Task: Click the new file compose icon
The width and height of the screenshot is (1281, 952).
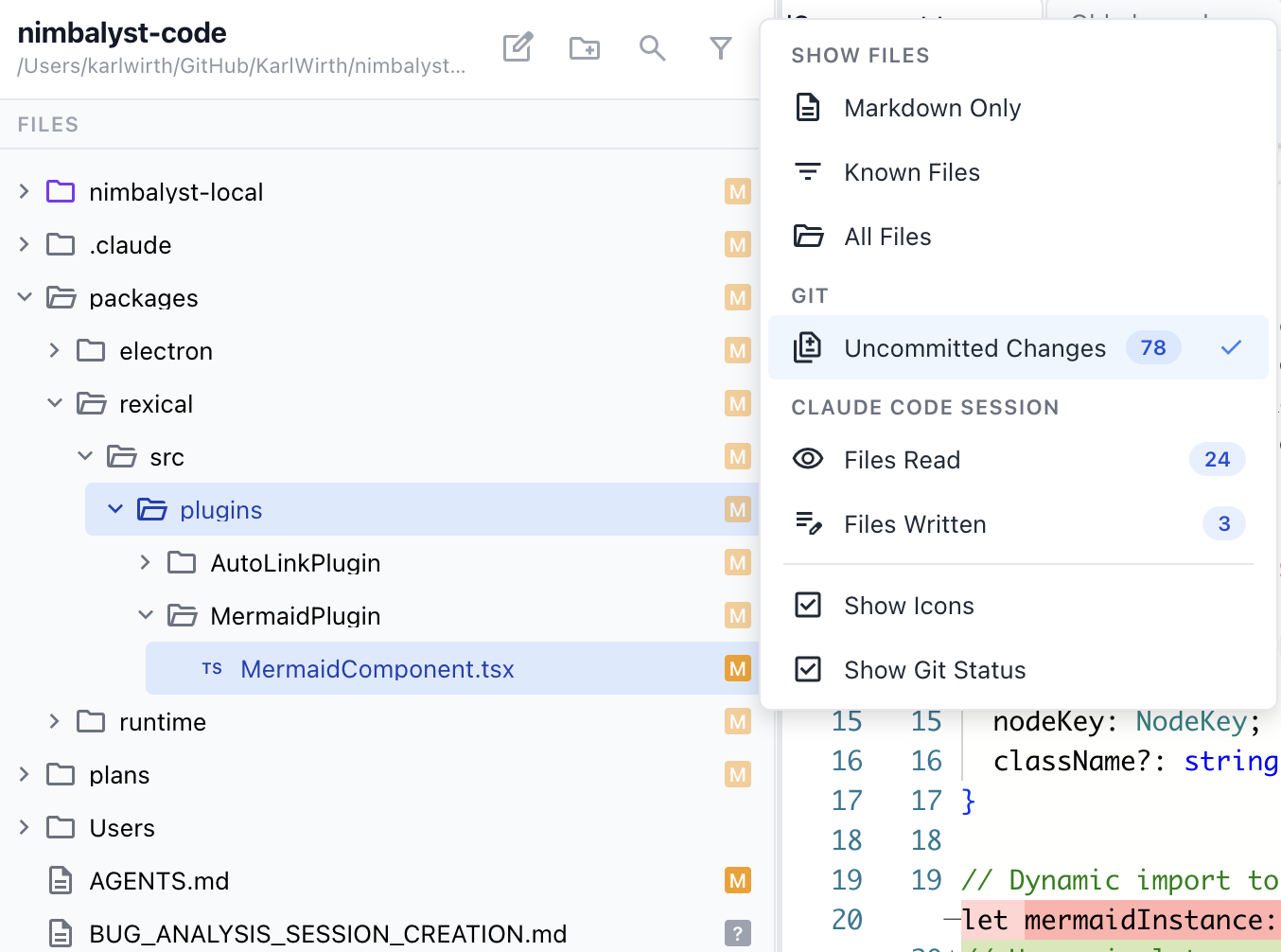Action: (x=518, y=47)
